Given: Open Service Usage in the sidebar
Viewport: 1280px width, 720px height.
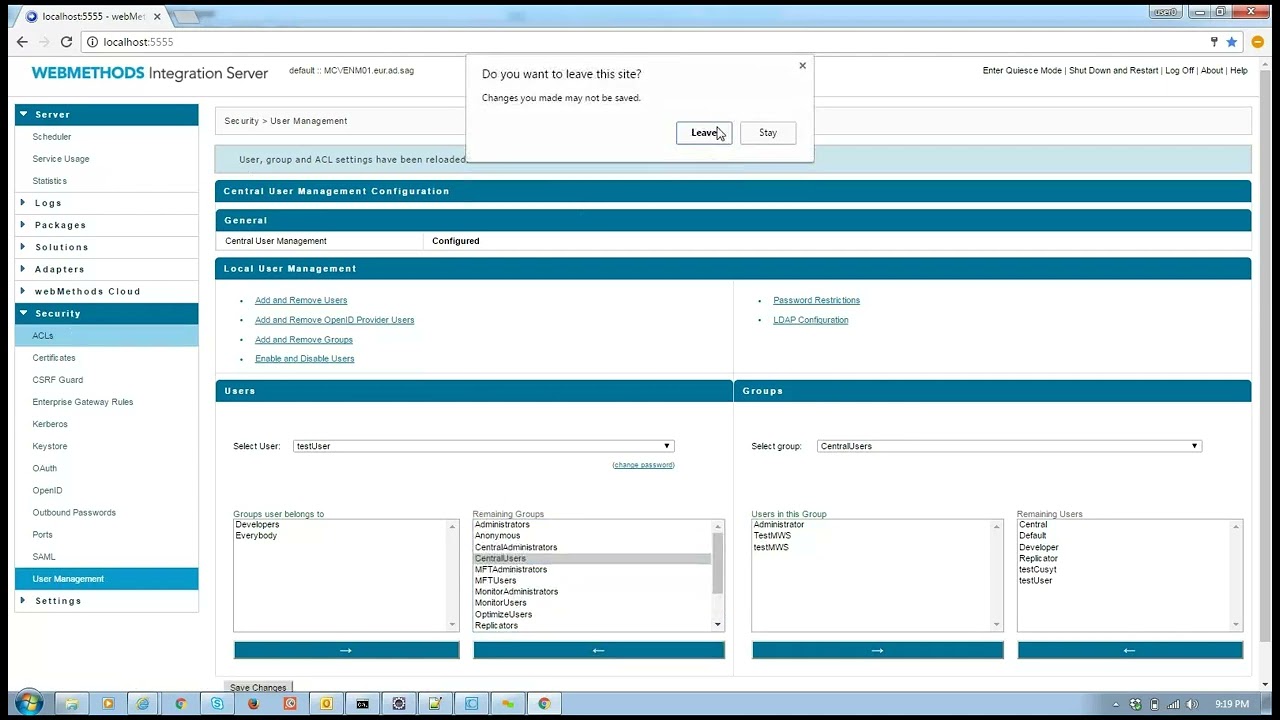Looking at the screenshot, I should 61,159.
